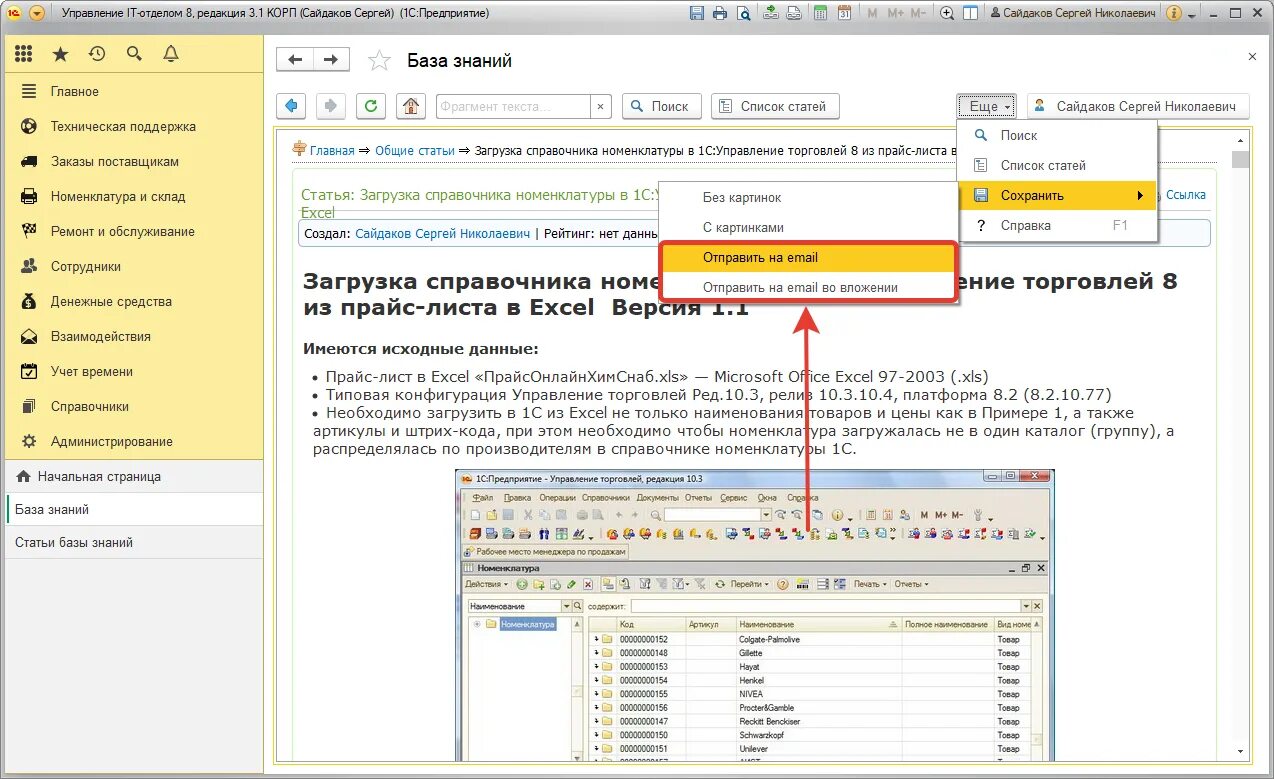Refresh the article with the green arrow
The height and width of the screenshot is (779, 1274).
(371, 106)
